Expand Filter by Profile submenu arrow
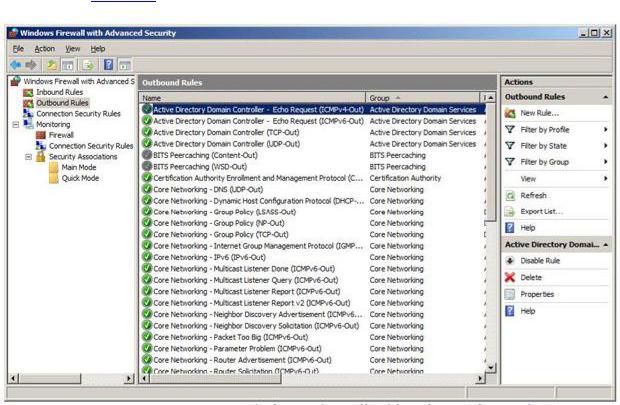The image size is (620, 405). 605,130
